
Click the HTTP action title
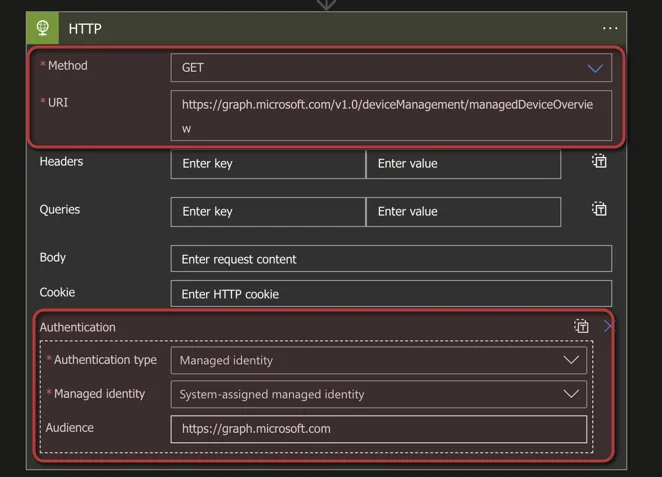click(x=85, y=29)
